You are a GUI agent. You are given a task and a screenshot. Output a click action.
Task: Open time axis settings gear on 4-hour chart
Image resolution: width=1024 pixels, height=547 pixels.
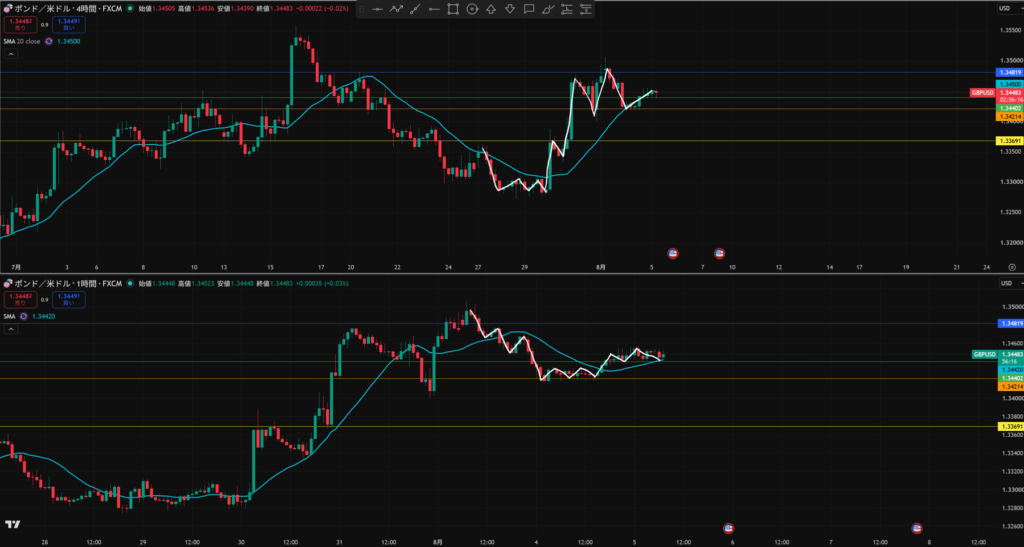tap(1012, 267)
